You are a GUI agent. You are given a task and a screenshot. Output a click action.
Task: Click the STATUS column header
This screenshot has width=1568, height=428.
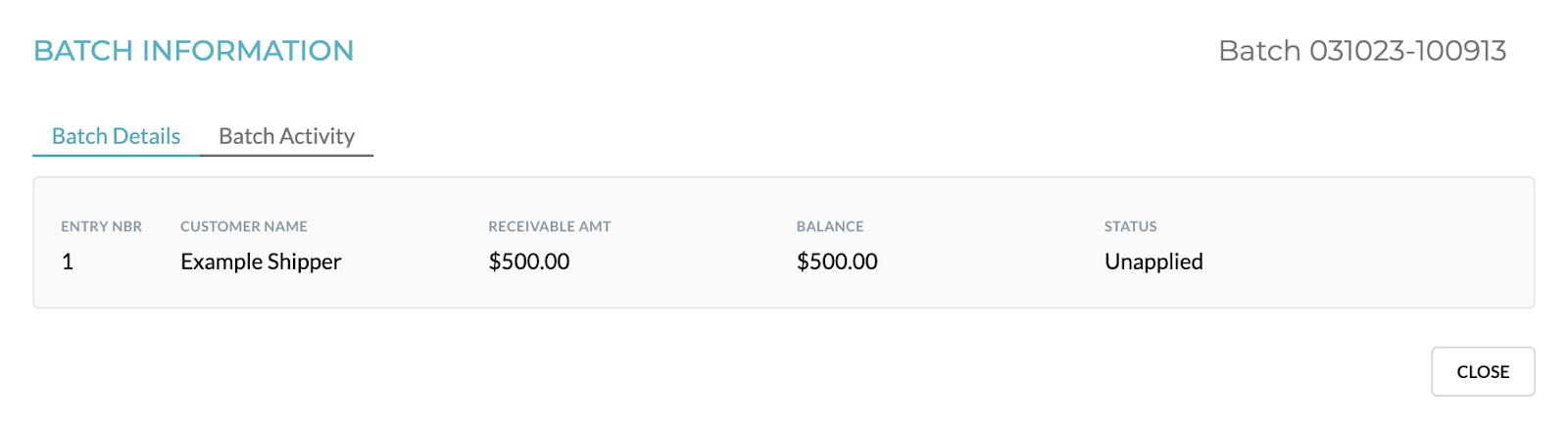(x=1131, y=226)
